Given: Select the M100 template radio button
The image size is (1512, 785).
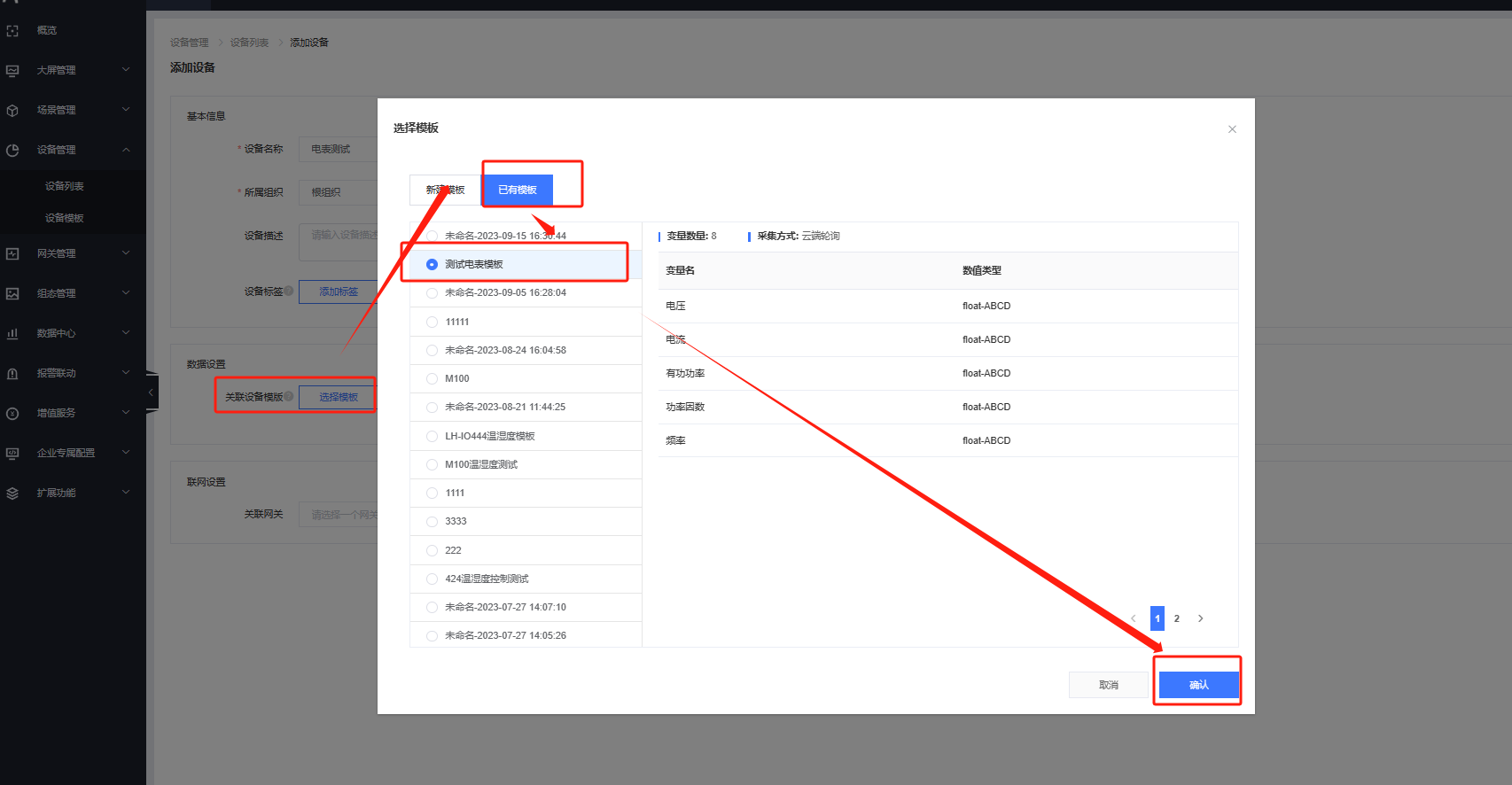Looking at the screenshot, I should [432, 379].
